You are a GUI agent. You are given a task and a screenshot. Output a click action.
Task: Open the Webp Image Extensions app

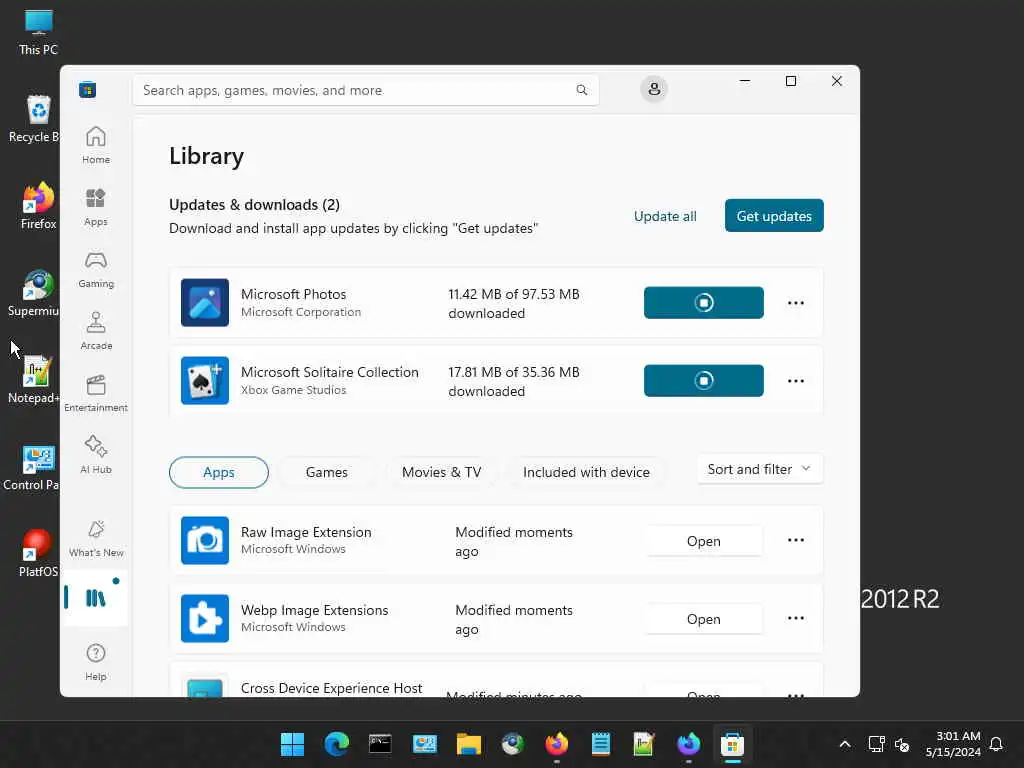703,618
